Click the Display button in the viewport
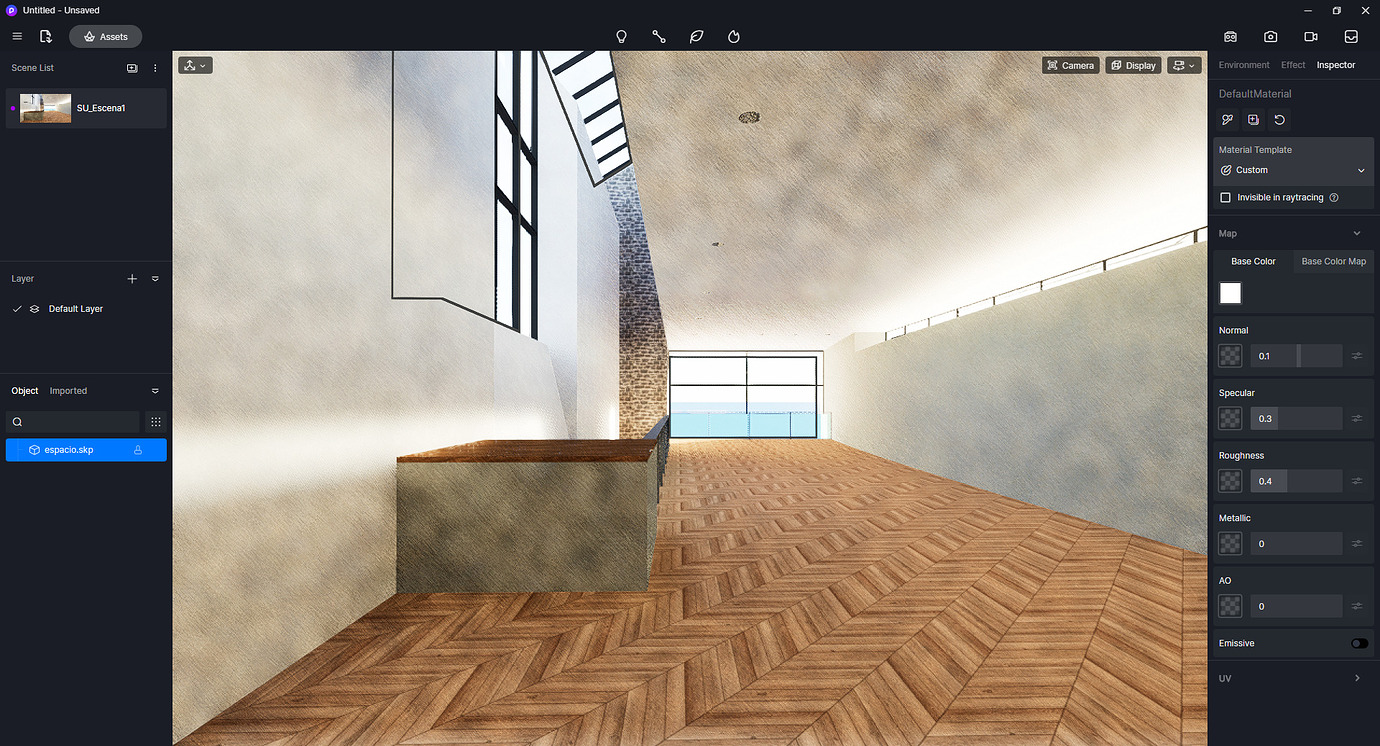The width and height of the screenshot is (1380, 746). click(1133, 65)
